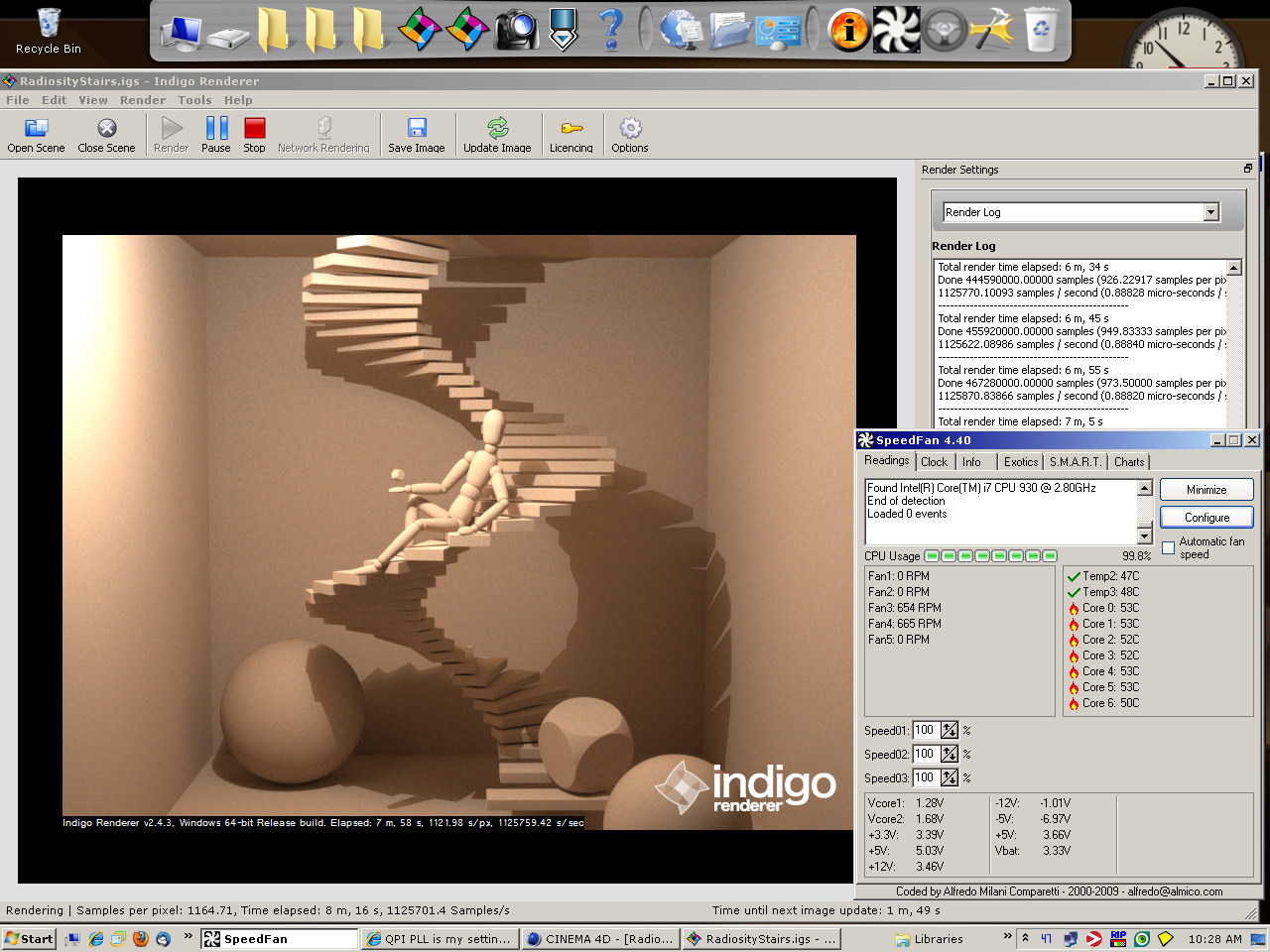Viewport: 1270px width, 952px height.
Task: Click the SpeedFan Minimize button
Action: tap(1206, 490)
